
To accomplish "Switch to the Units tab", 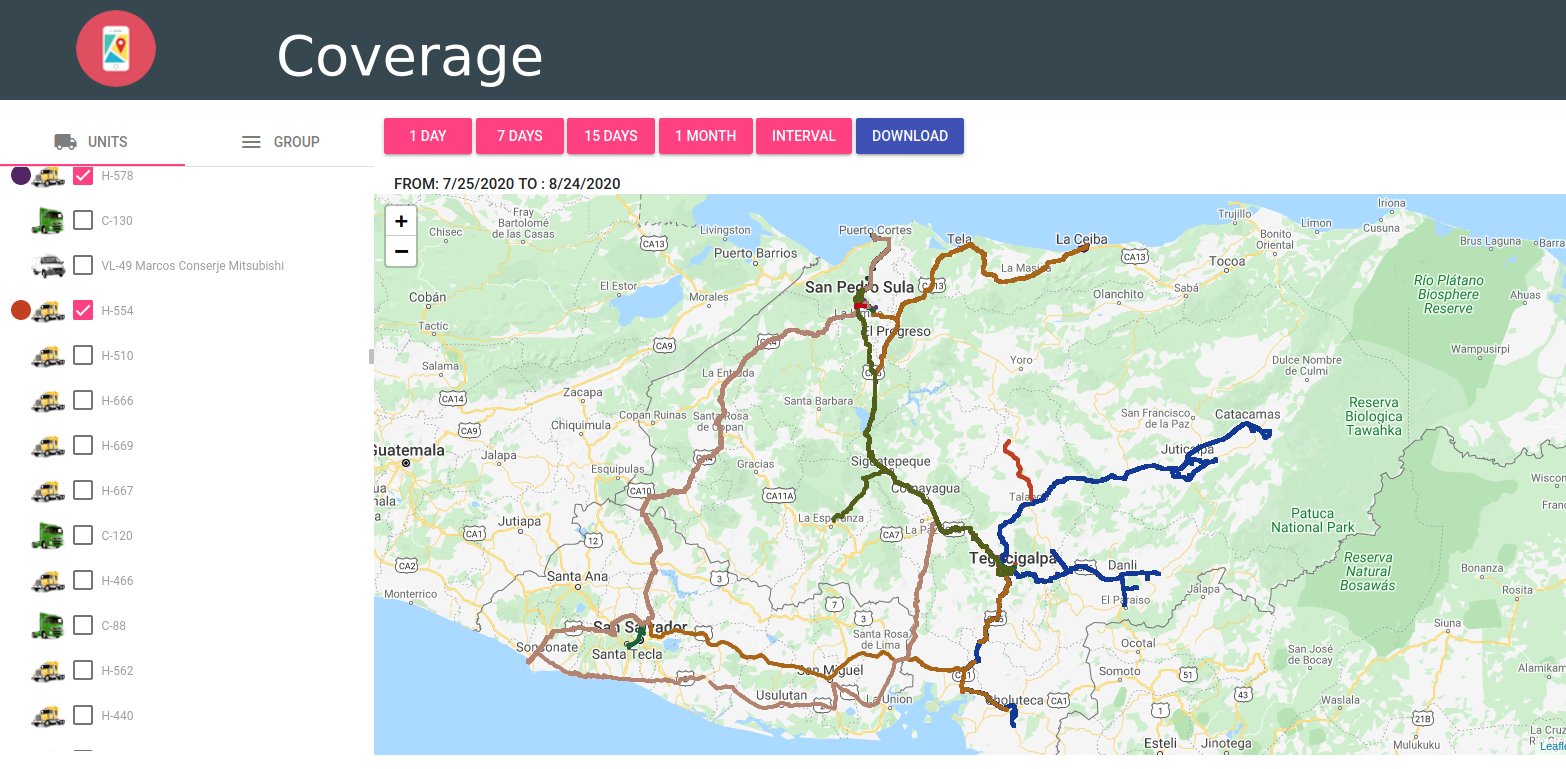I will click(x=92, y=142).
